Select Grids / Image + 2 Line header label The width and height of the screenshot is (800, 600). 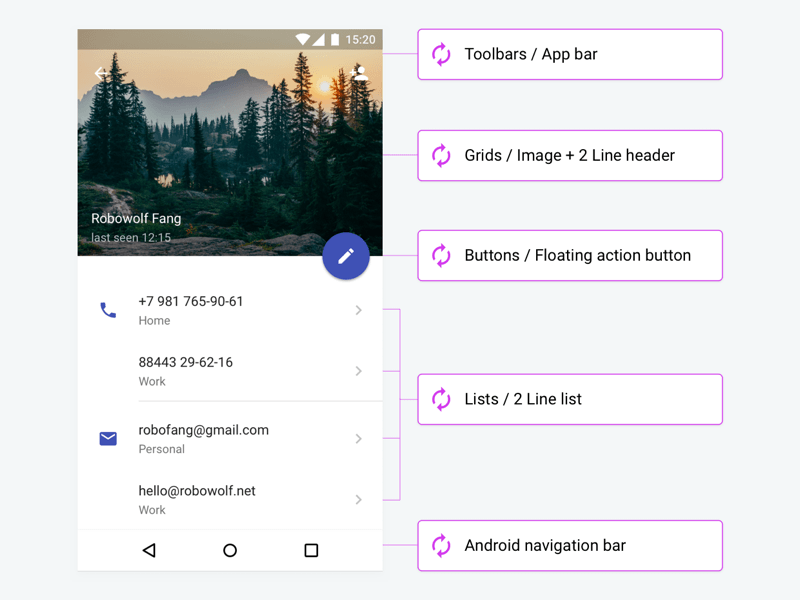[x=569, y=155]
